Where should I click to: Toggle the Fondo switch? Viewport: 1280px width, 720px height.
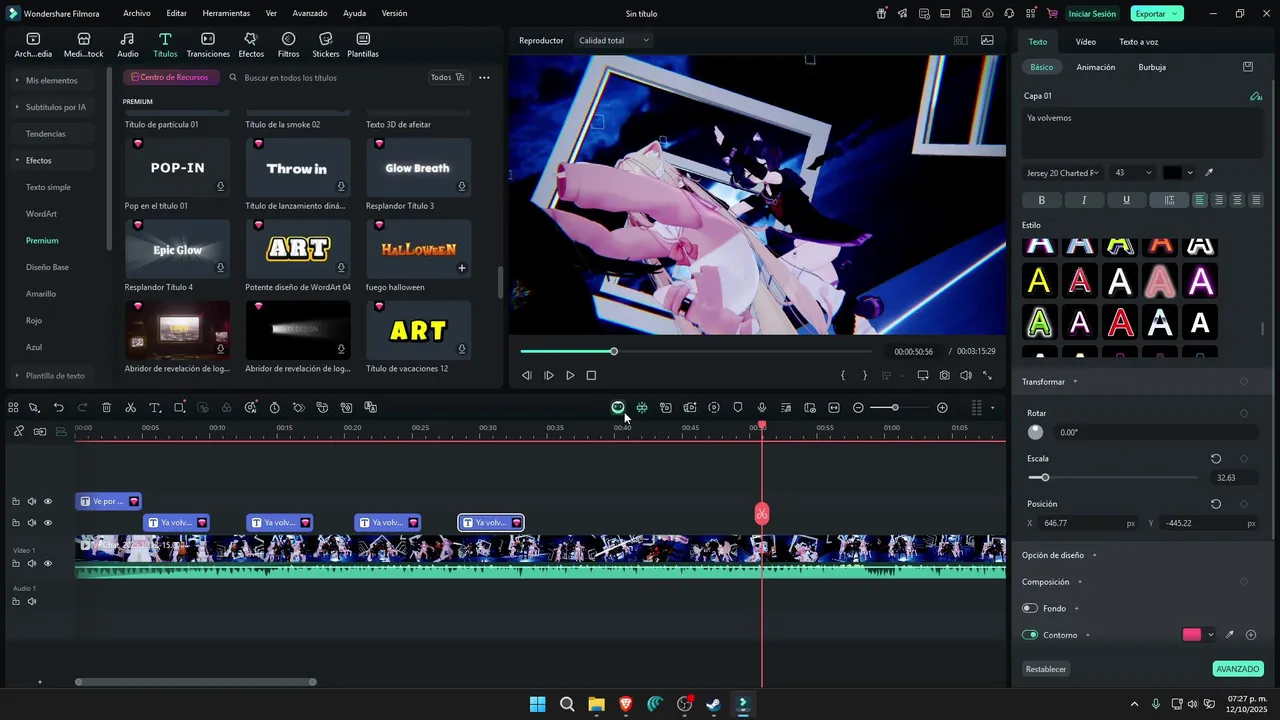(1030, 608)
